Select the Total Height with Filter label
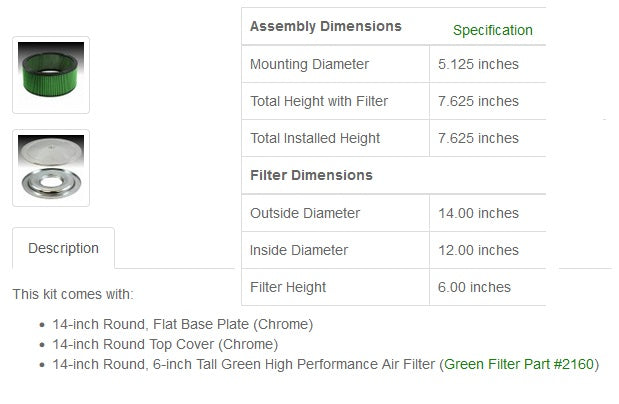Image resolution: width=619 pixels, height=404 pixels. click(319, 101)
